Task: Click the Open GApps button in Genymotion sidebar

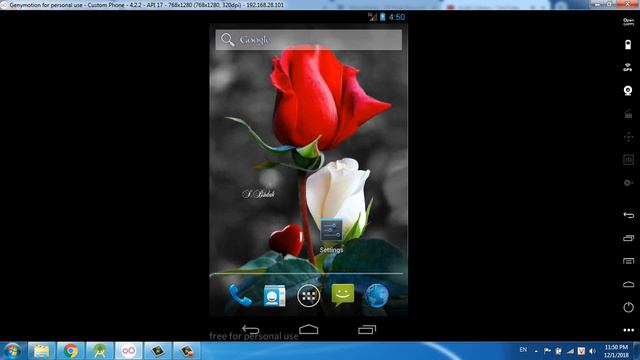Action: pos(628,22)
